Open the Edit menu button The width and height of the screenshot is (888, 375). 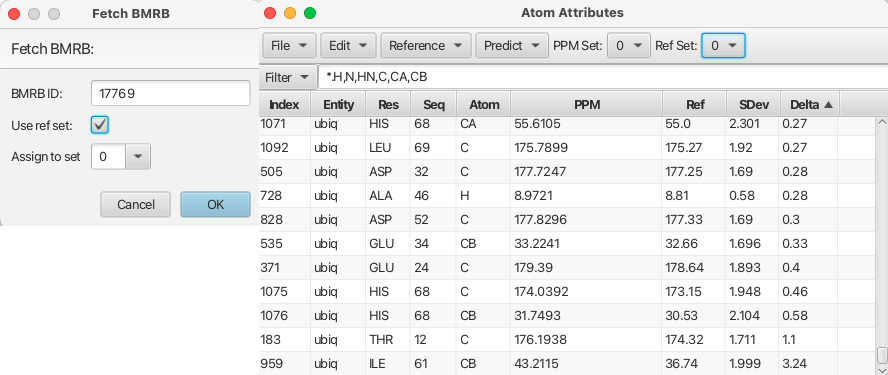[x=348, y=46]
